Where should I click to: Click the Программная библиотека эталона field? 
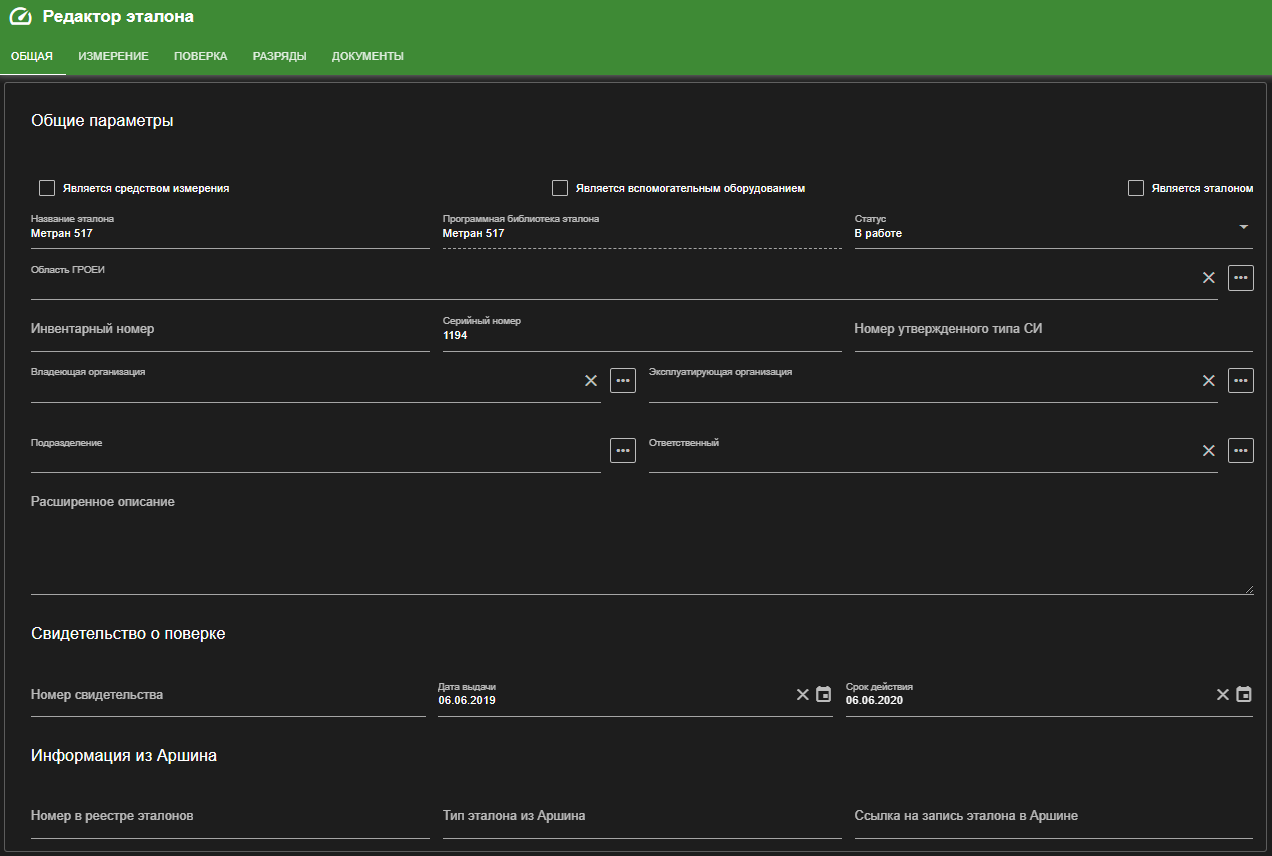coord(642,231)
